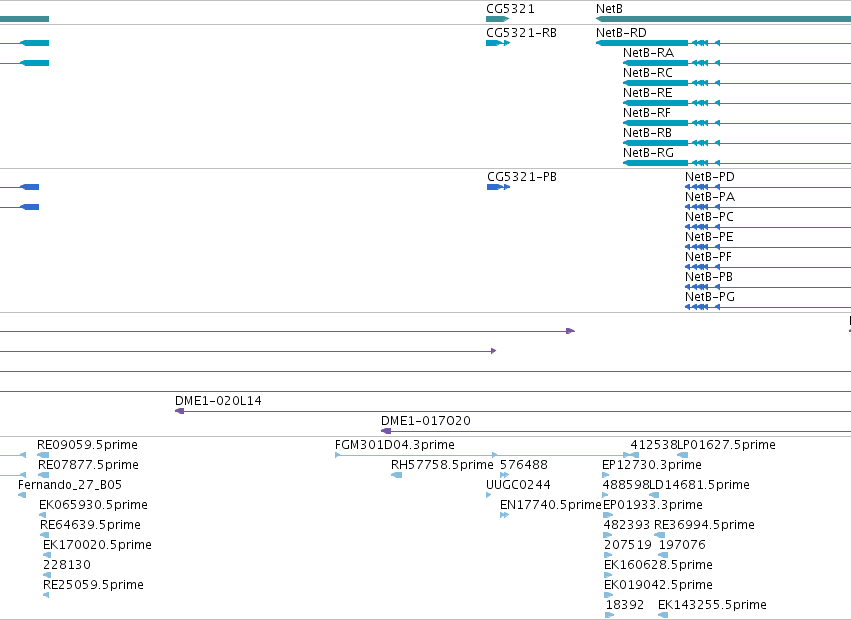Click the NetB-PF protein label
The width and height of the screenshot is (851, 620).
pyautogui.click(x=708, y=257)
